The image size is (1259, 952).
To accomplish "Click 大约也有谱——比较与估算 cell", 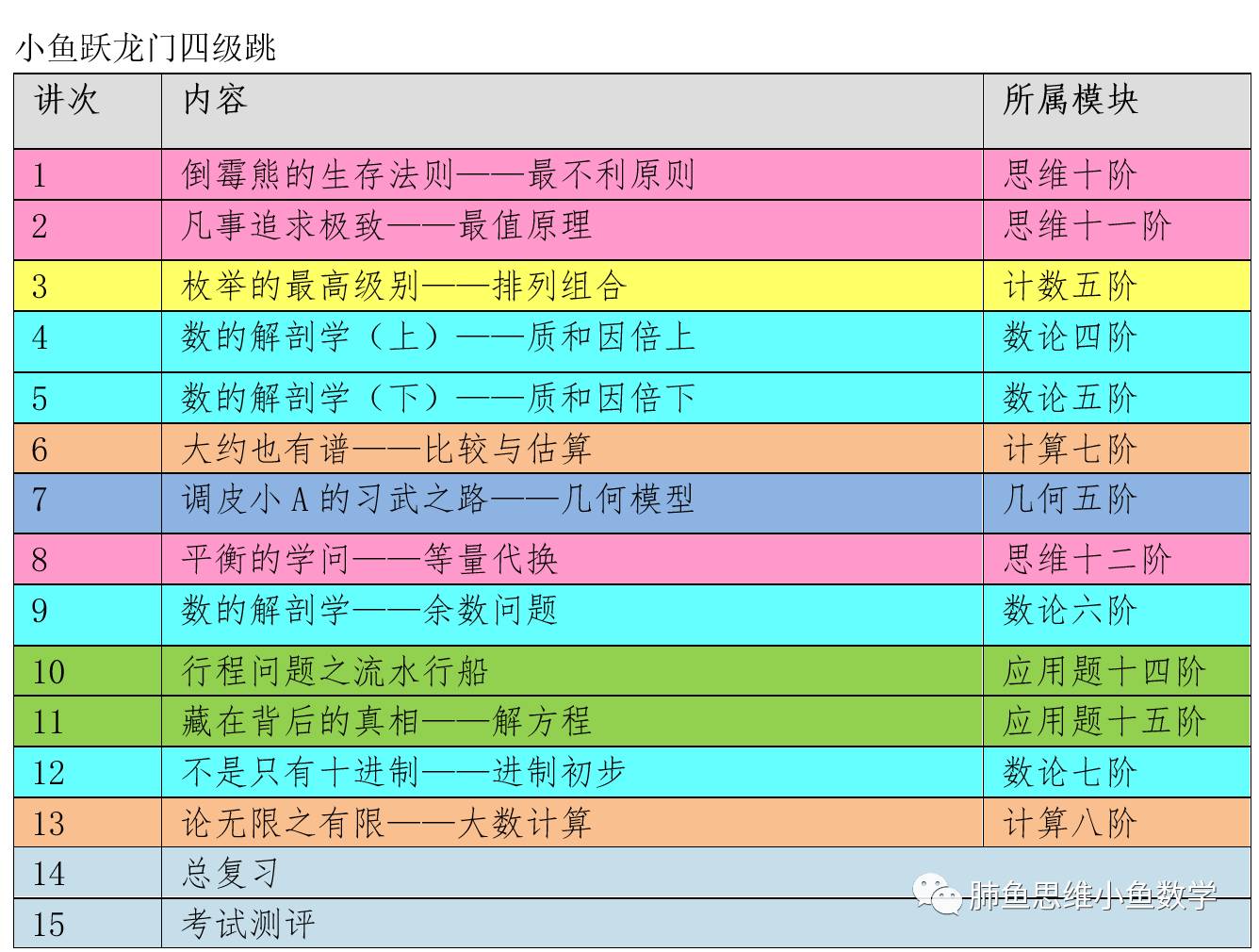I will coord(572,449).
